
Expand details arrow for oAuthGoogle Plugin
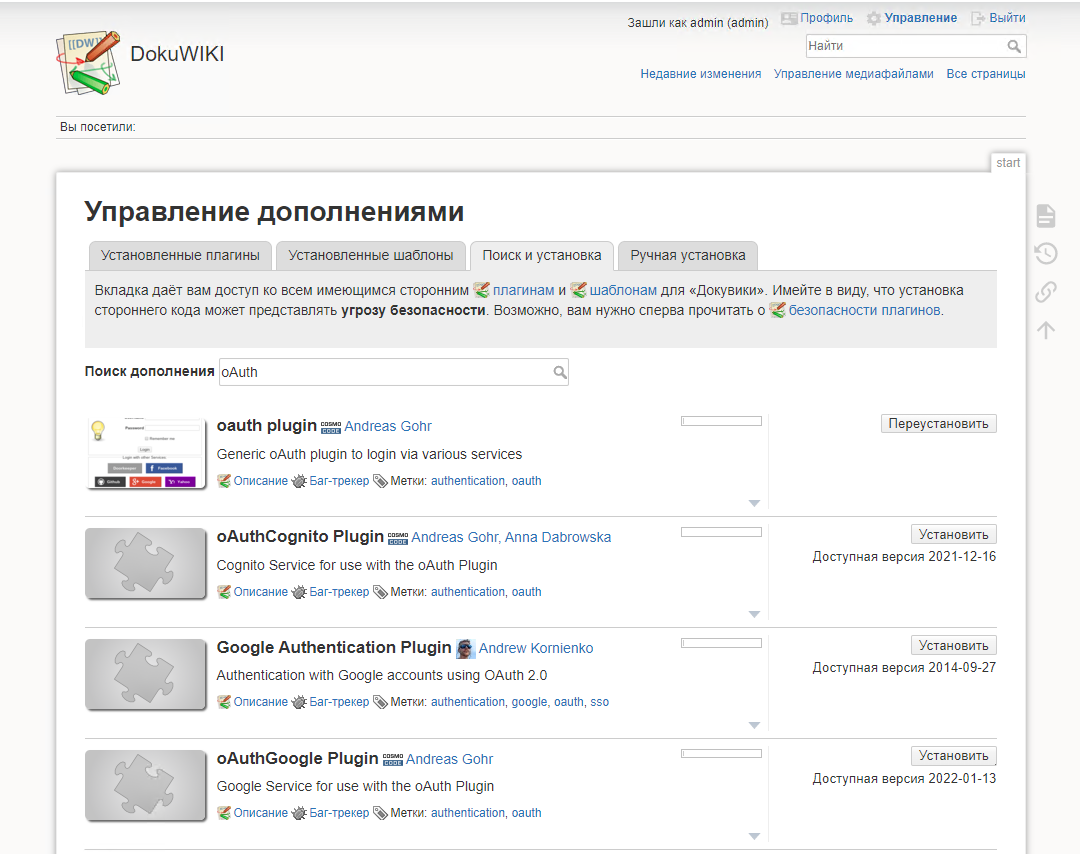[x=754, y=836]
